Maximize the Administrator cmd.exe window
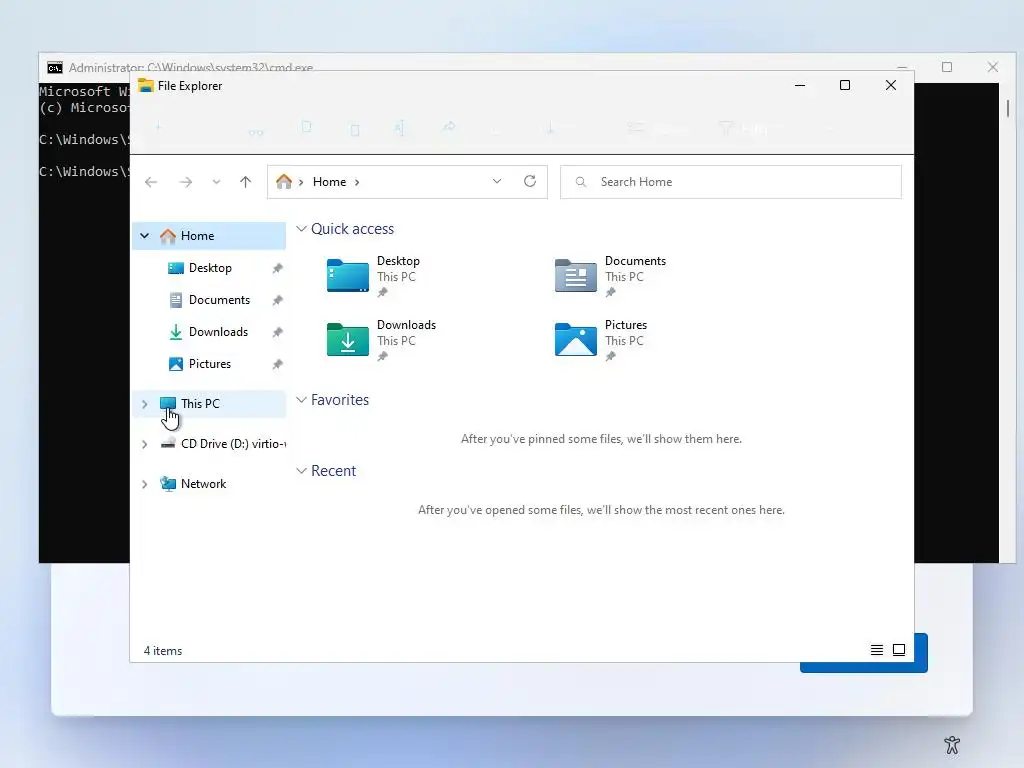This screenshot has width=1024, height=768. [x=947, y=67]
